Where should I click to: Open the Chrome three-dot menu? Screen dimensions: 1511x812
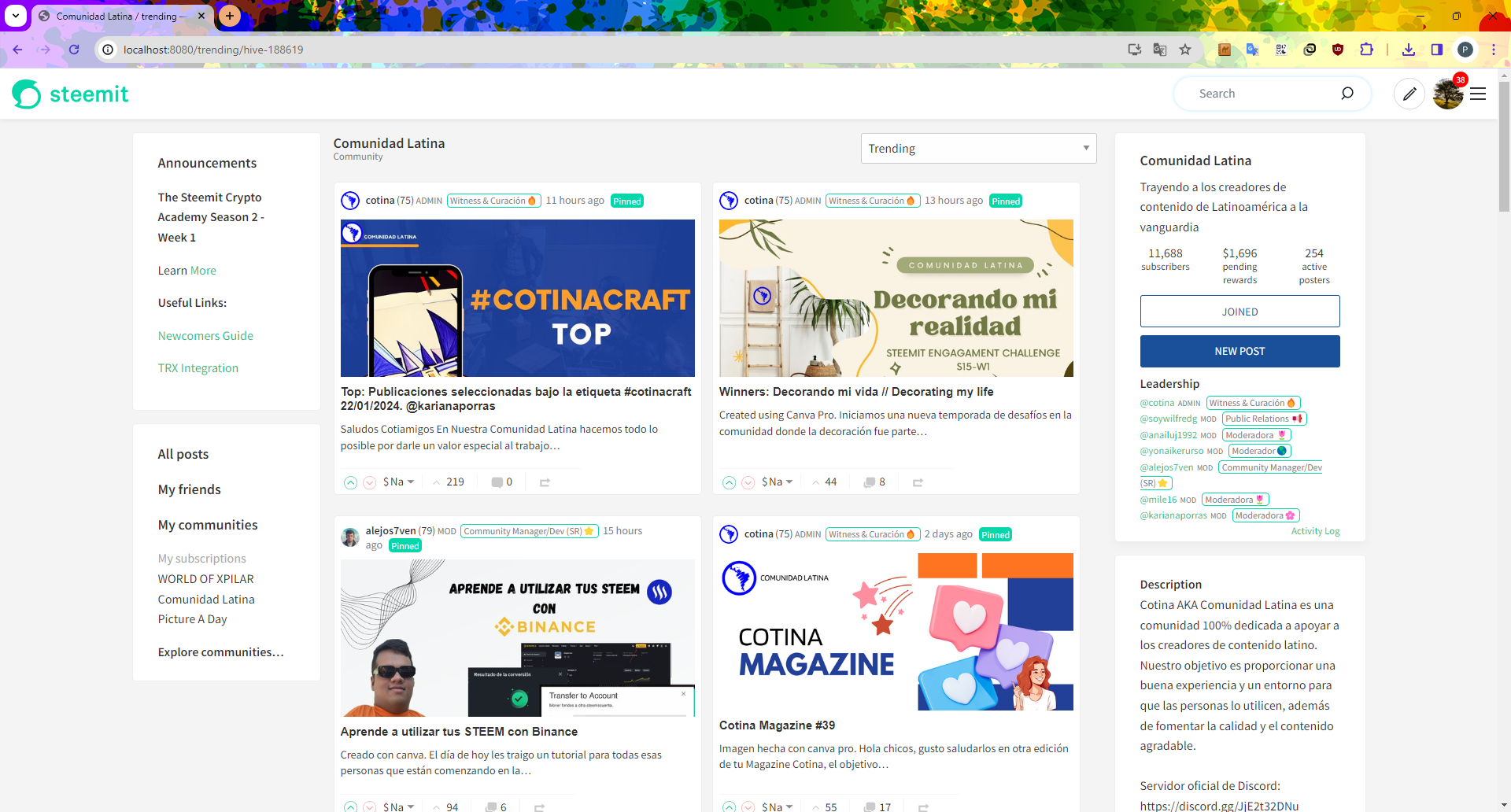pos(1494,50)
